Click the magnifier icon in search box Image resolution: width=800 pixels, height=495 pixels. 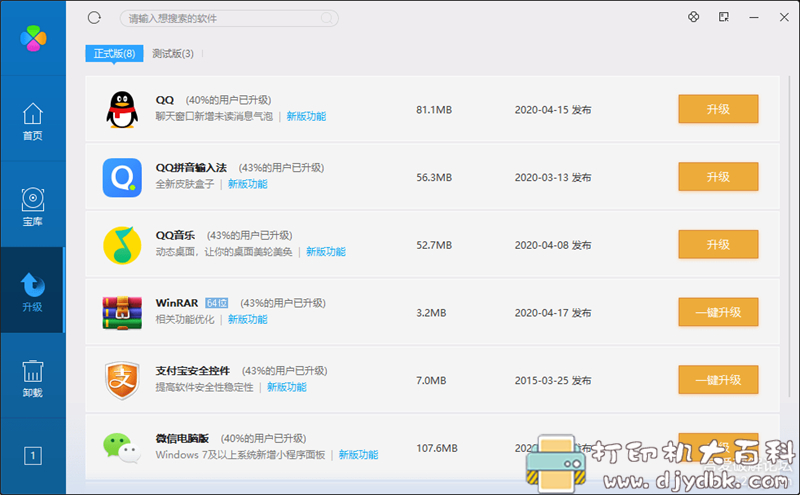click(x=327, y=18)
